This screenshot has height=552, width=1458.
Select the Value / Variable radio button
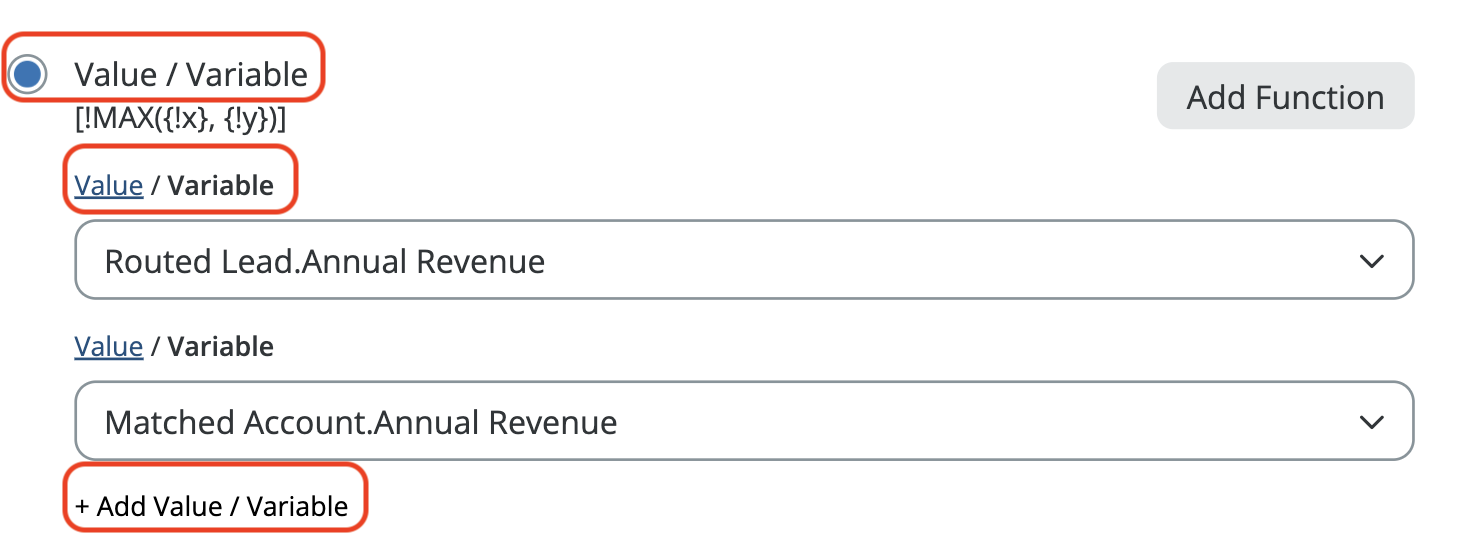(28, 74)
